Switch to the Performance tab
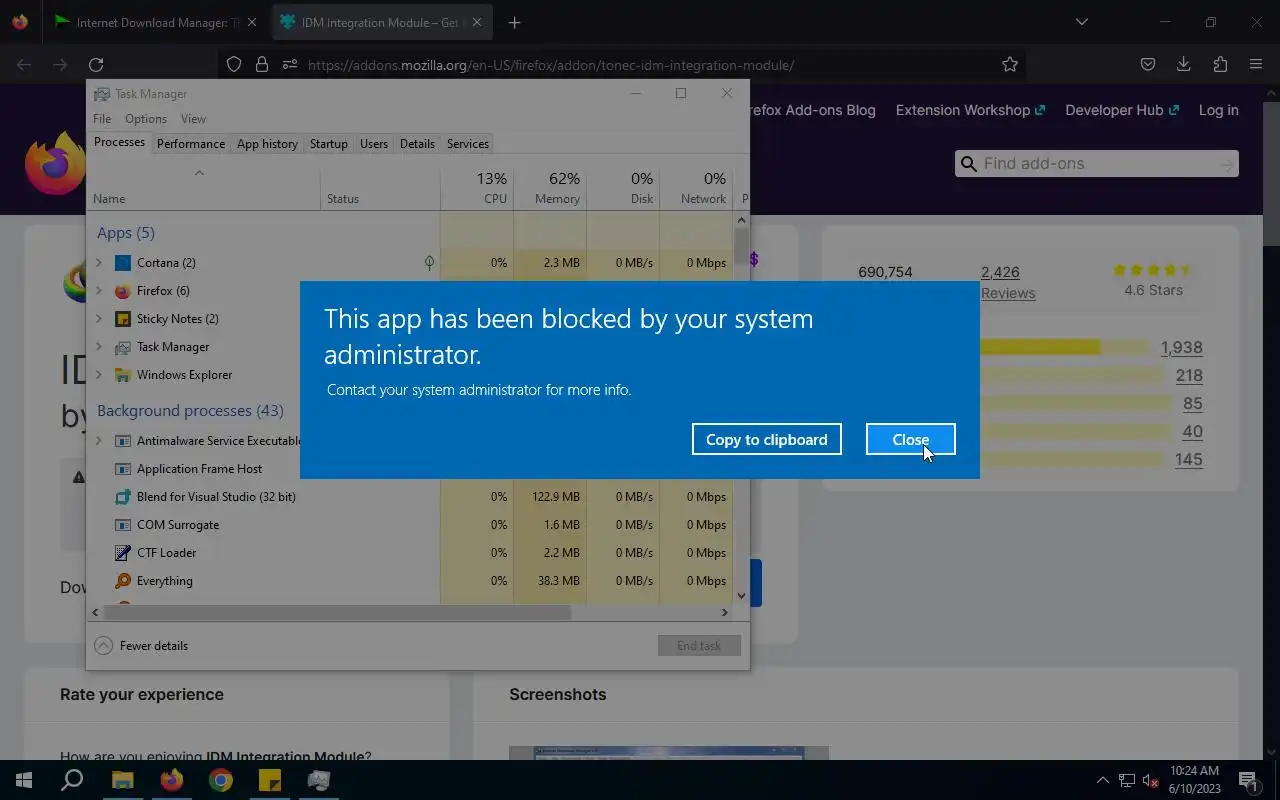Viewport: 1280px width, 800px height. coord(191,143)
